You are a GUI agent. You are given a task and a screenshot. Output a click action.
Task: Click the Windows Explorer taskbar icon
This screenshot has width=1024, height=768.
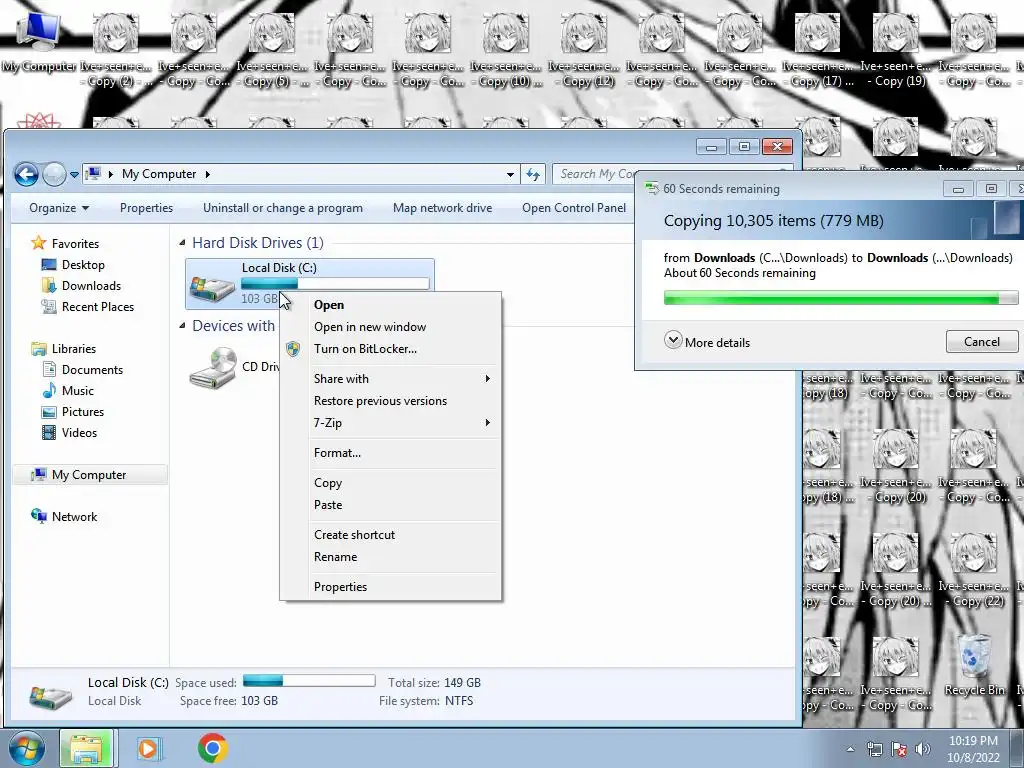tap(86, 748)
